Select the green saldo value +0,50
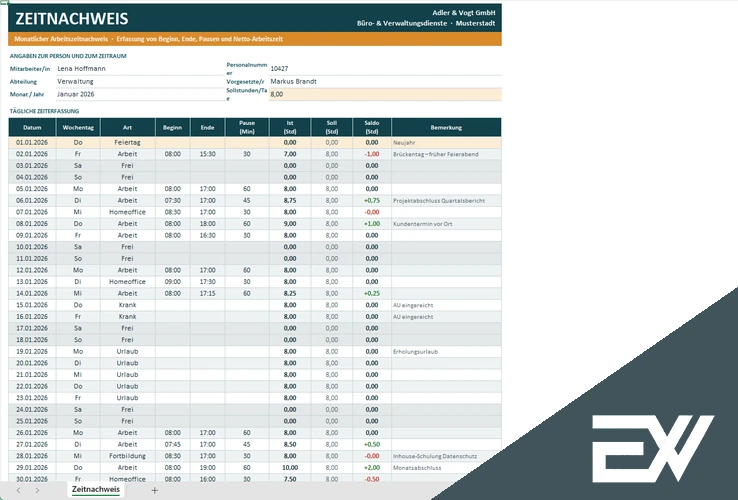The width and height of the screenshot is (738, 500). click(372, 444)
